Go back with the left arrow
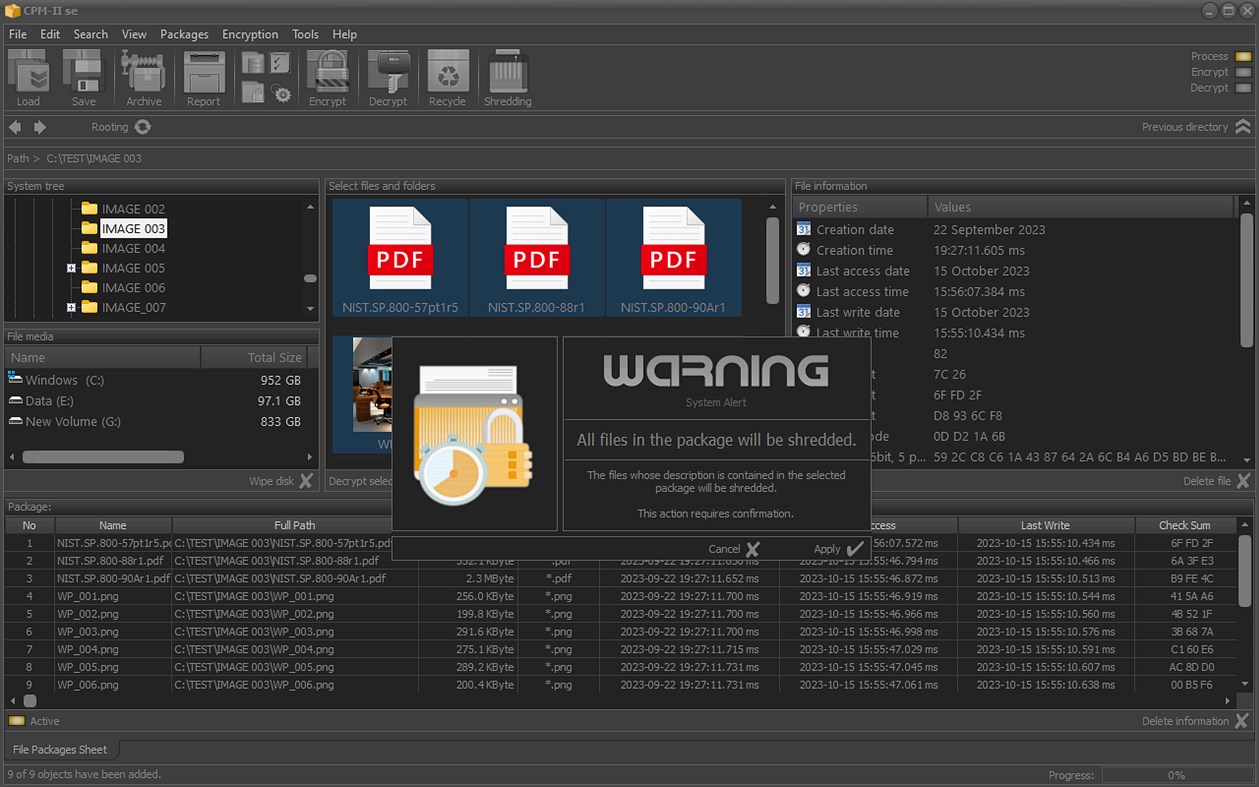 (x=15, y=127)
